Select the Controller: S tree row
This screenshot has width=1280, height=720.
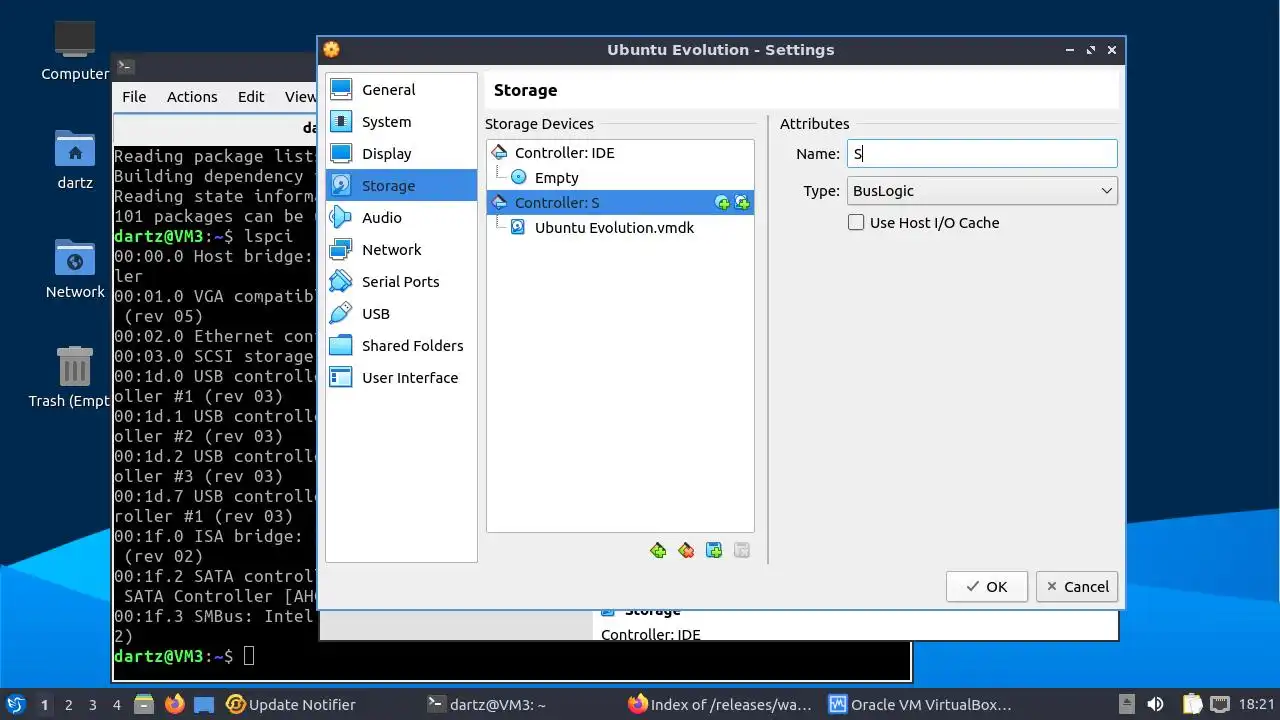pos(620,203)
